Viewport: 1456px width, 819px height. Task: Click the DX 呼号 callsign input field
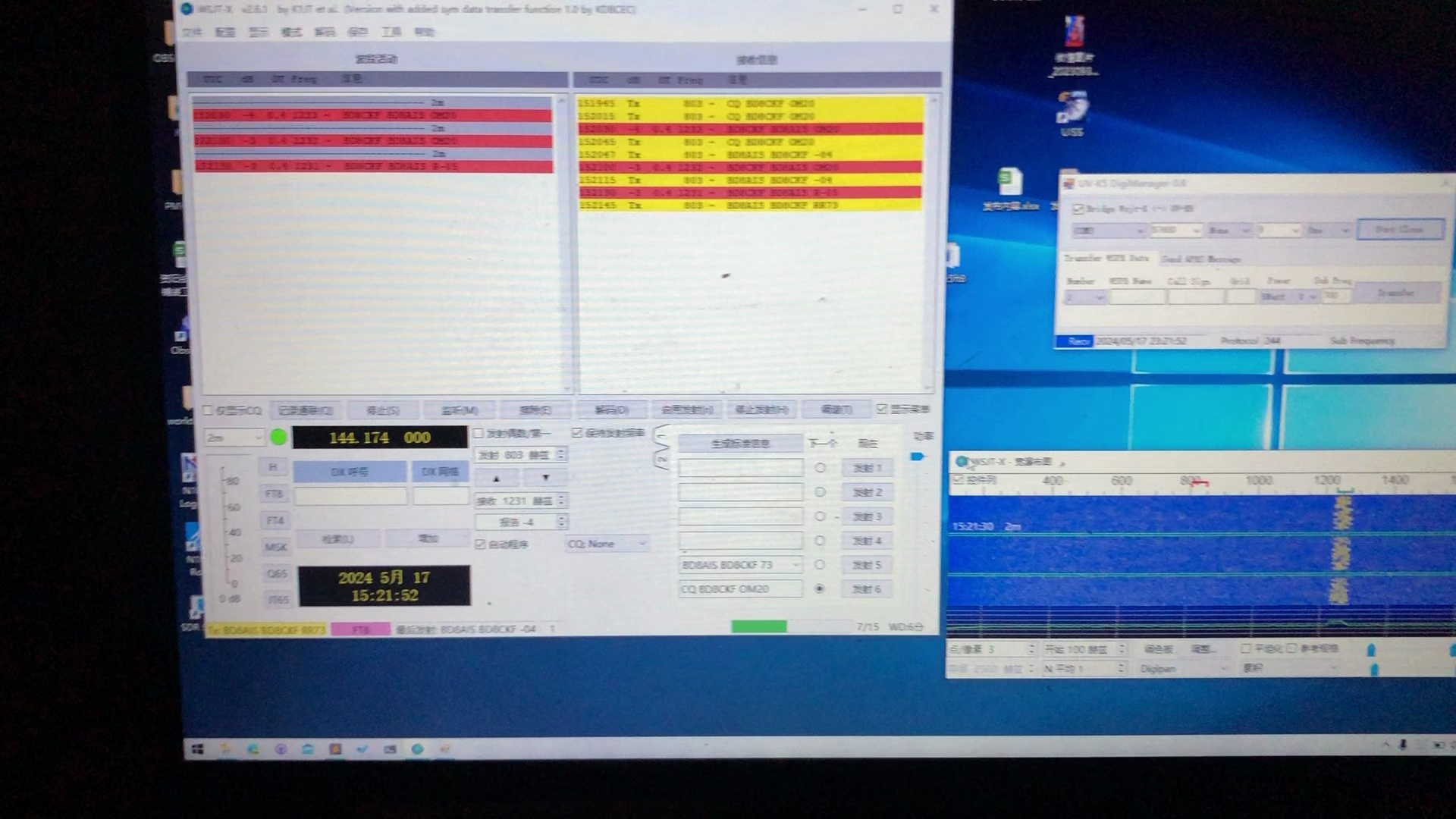tap(350, 495)
